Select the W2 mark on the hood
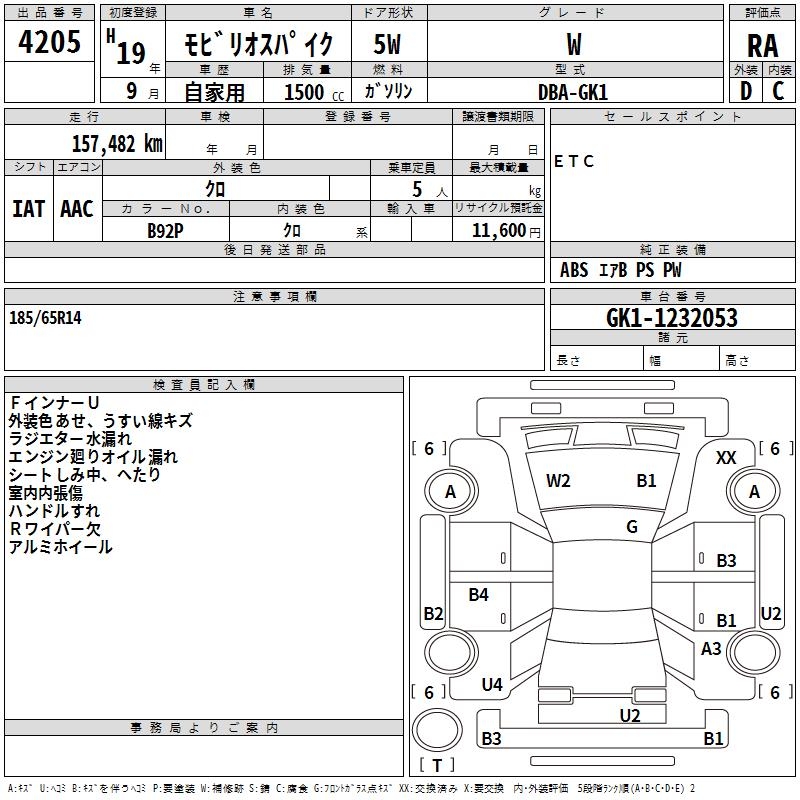This screenshot has height=800, width=800. click(x=558, y=481)
